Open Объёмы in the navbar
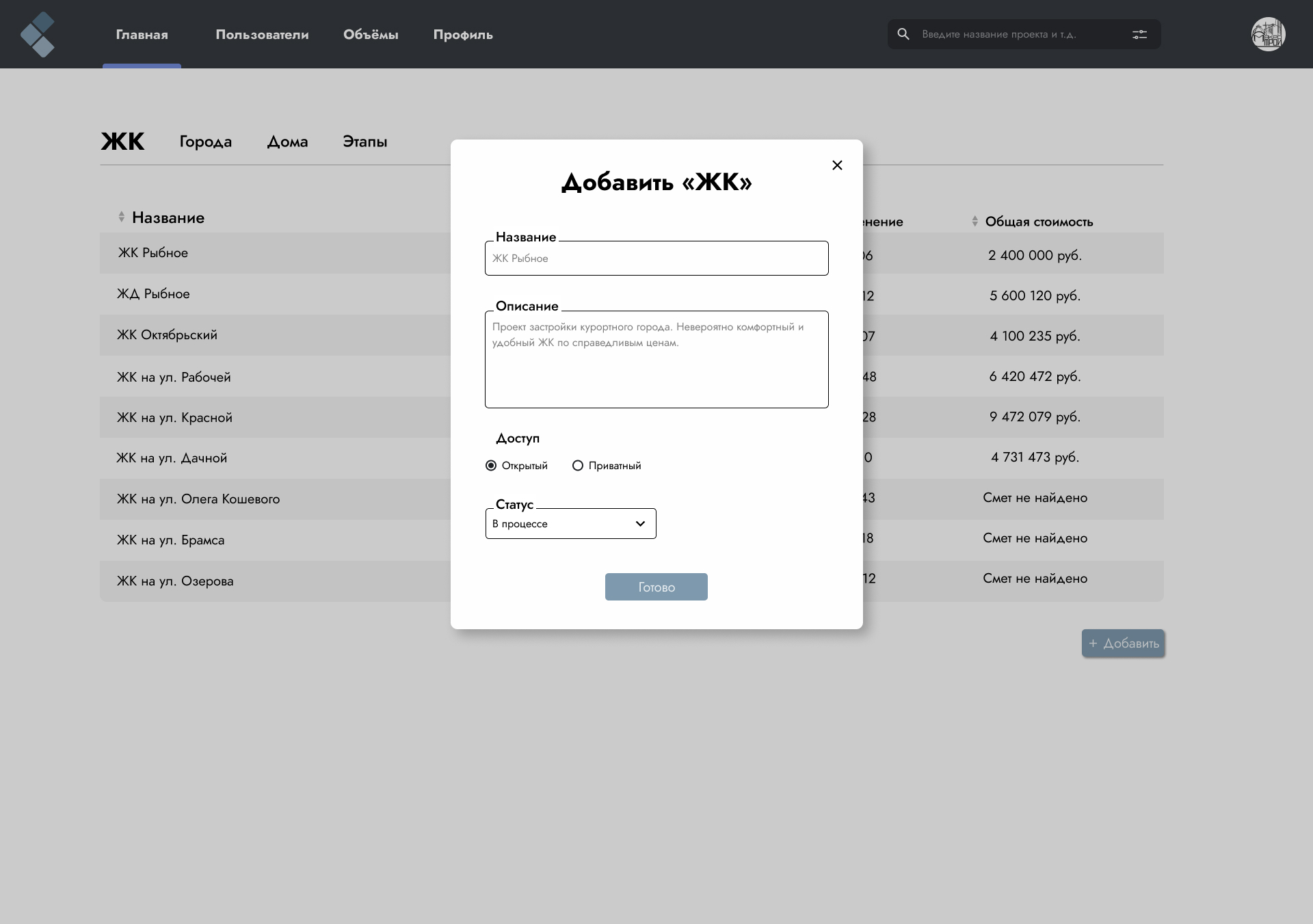 371,34
